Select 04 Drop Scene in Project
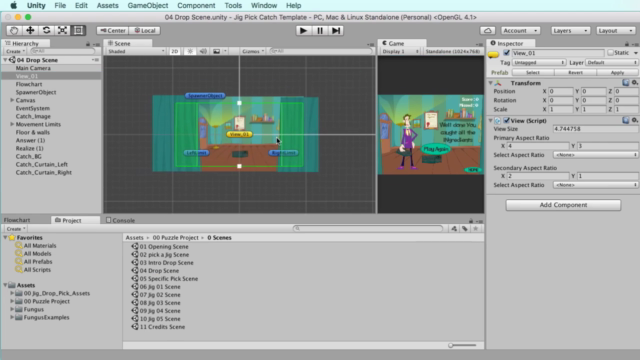640x360 pixels. pyautogui.click(x=159, y=271)
